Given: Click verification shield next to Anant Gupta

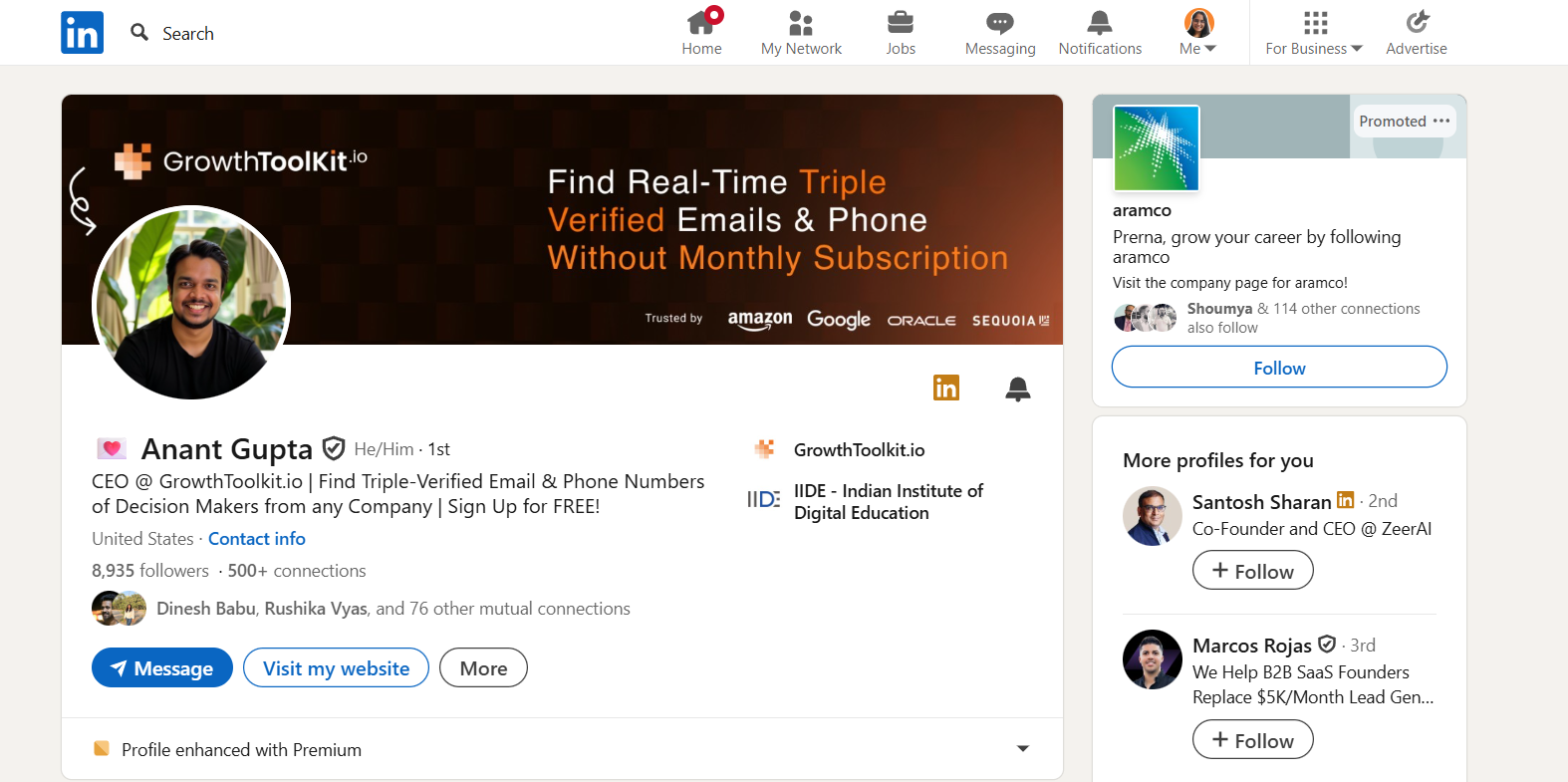Looking at the screenshot, I should (335, 448).
